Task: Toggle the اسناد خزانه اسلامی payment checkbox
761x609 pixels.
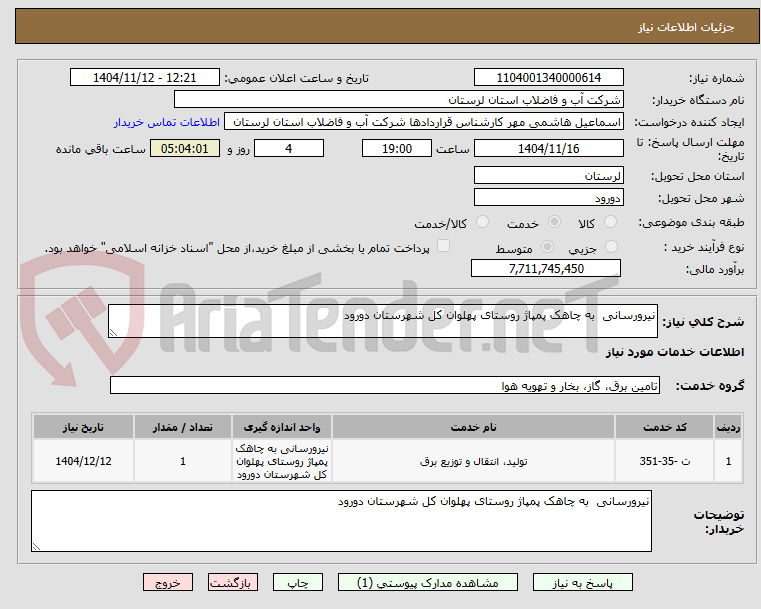Action: point(443,246)
